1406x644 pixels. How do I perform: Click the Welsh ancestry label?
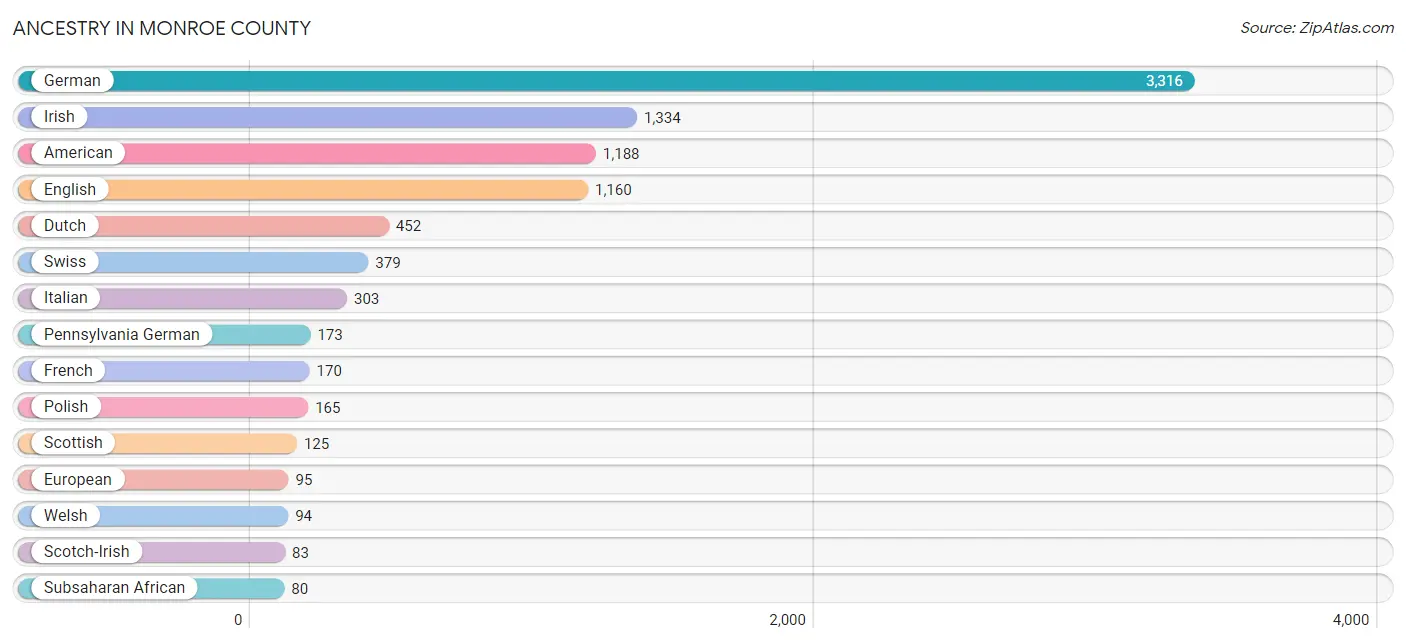[x=66, y=515]
